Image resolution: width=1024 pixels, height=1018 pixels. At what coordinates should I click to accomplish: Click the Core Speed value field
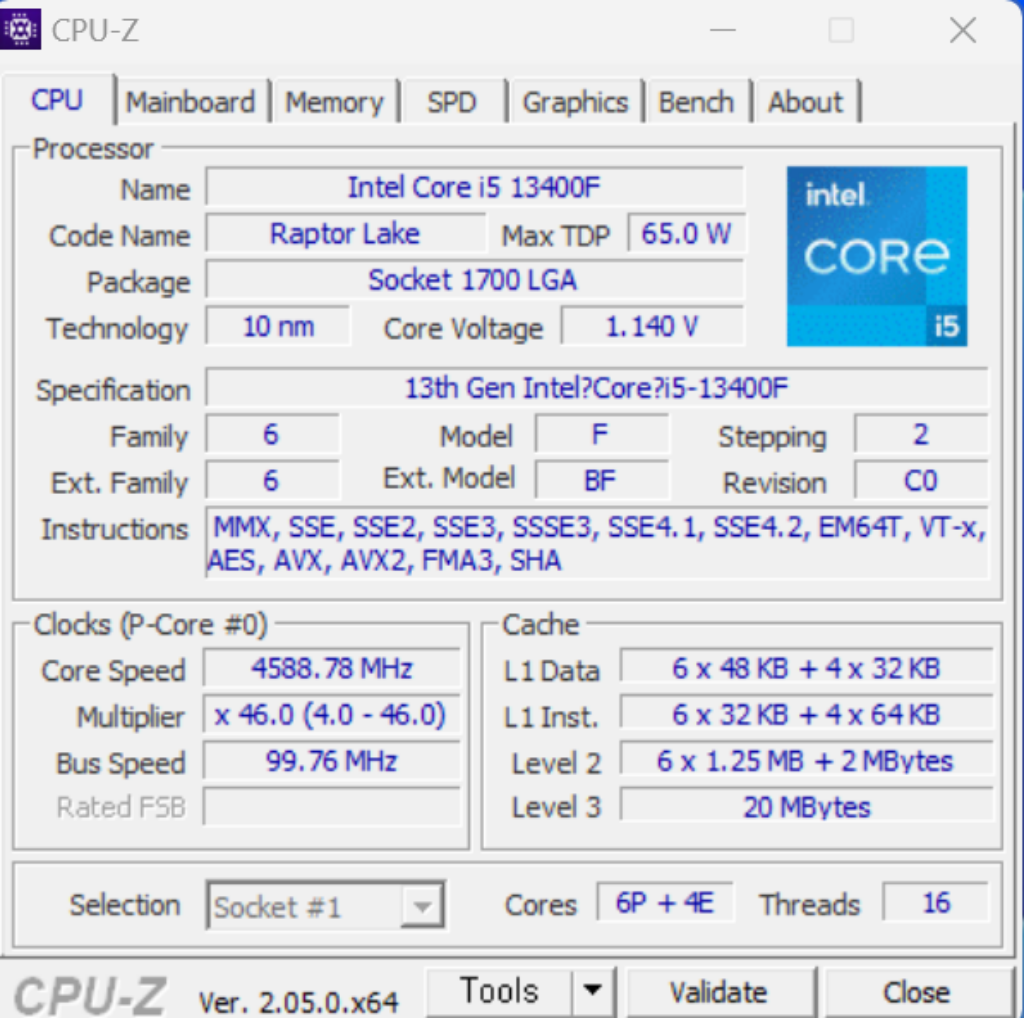pyautogui.click(x=332, y=668)
